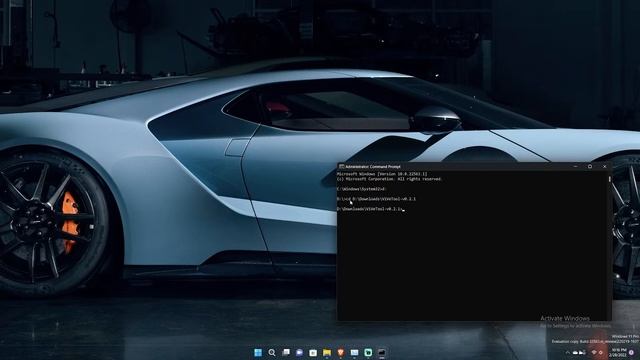Screen dimensions: 640x360
Task: Launch the Chat app from taskbar
Action: tap(299, 353)
